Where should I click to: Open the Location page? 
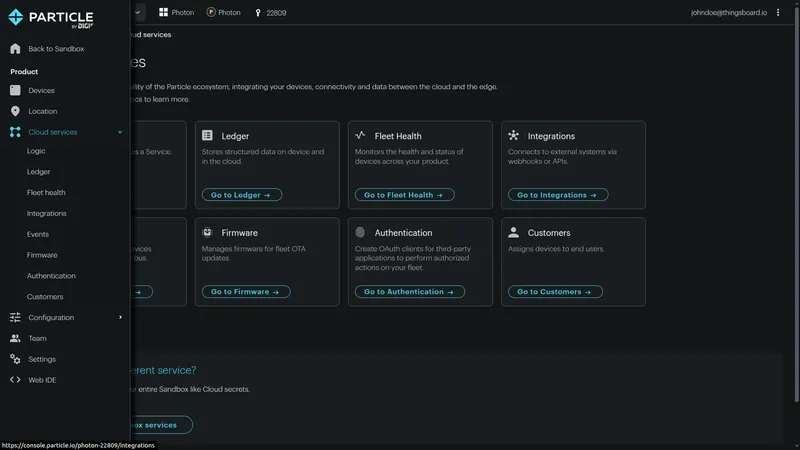[x=43, y=111]
